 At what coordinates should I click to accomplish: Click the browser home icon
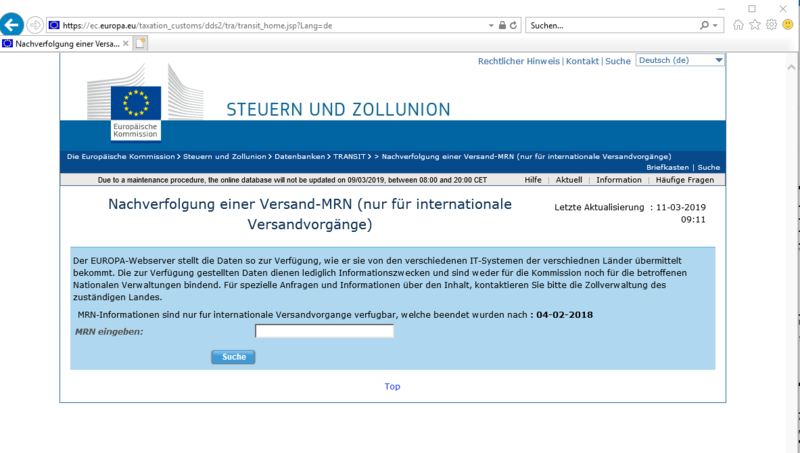[x=738, y=24]
